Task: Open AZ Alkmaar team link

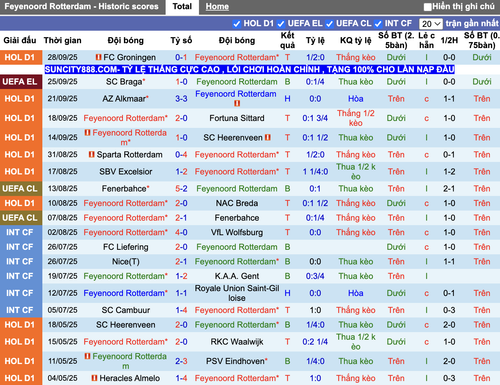Action: [x=124, y=99]
